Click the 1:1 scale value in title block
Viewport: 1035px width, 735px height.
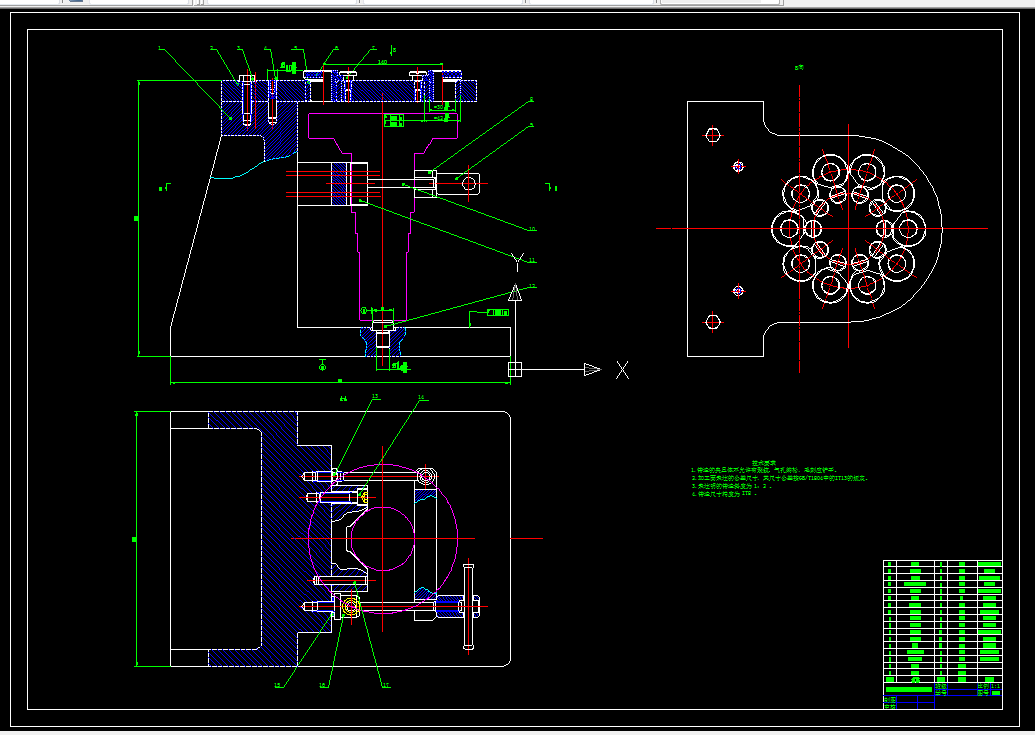coord(996,686)
